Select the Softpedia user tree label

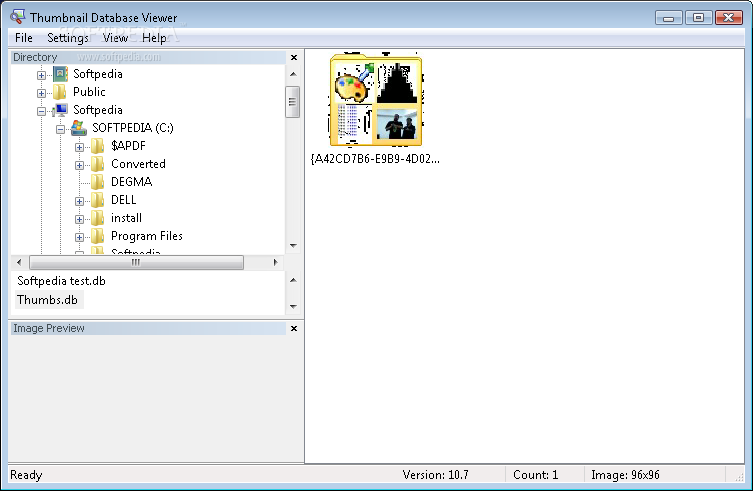click(x=97, y=74)
